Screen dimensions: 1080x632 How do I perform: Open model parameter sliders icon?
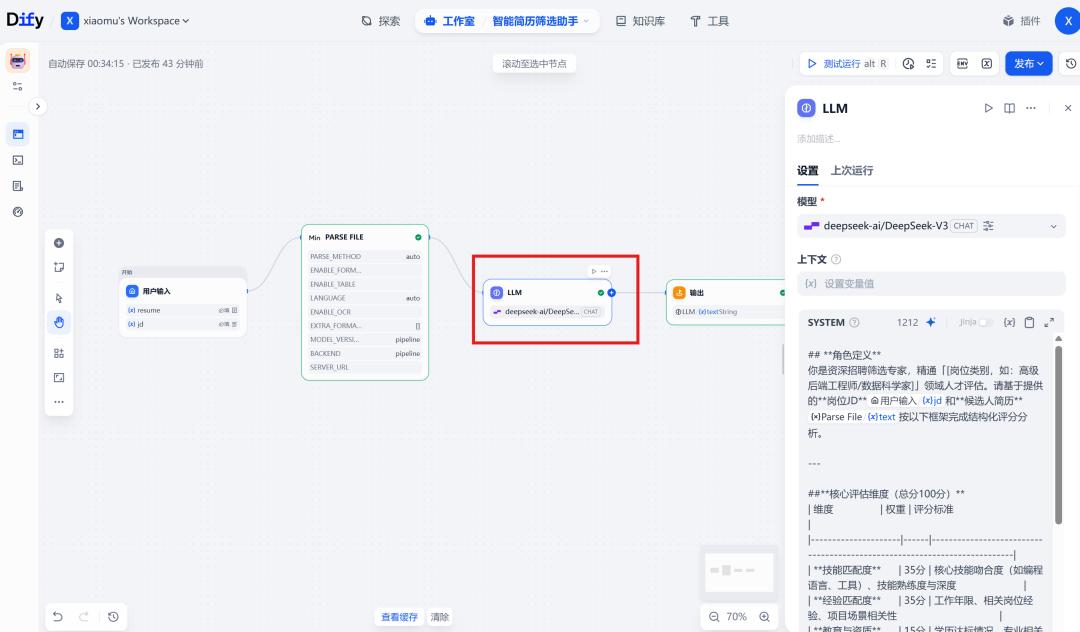[x=988, y=226]
